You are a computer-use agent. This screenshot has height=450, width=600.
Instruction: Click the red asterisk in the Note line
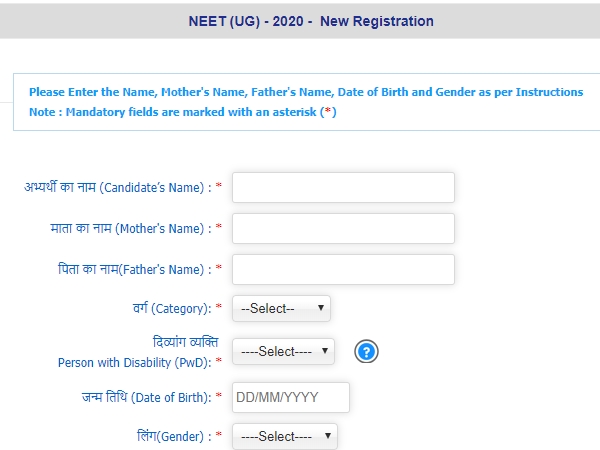pos(328,111)
